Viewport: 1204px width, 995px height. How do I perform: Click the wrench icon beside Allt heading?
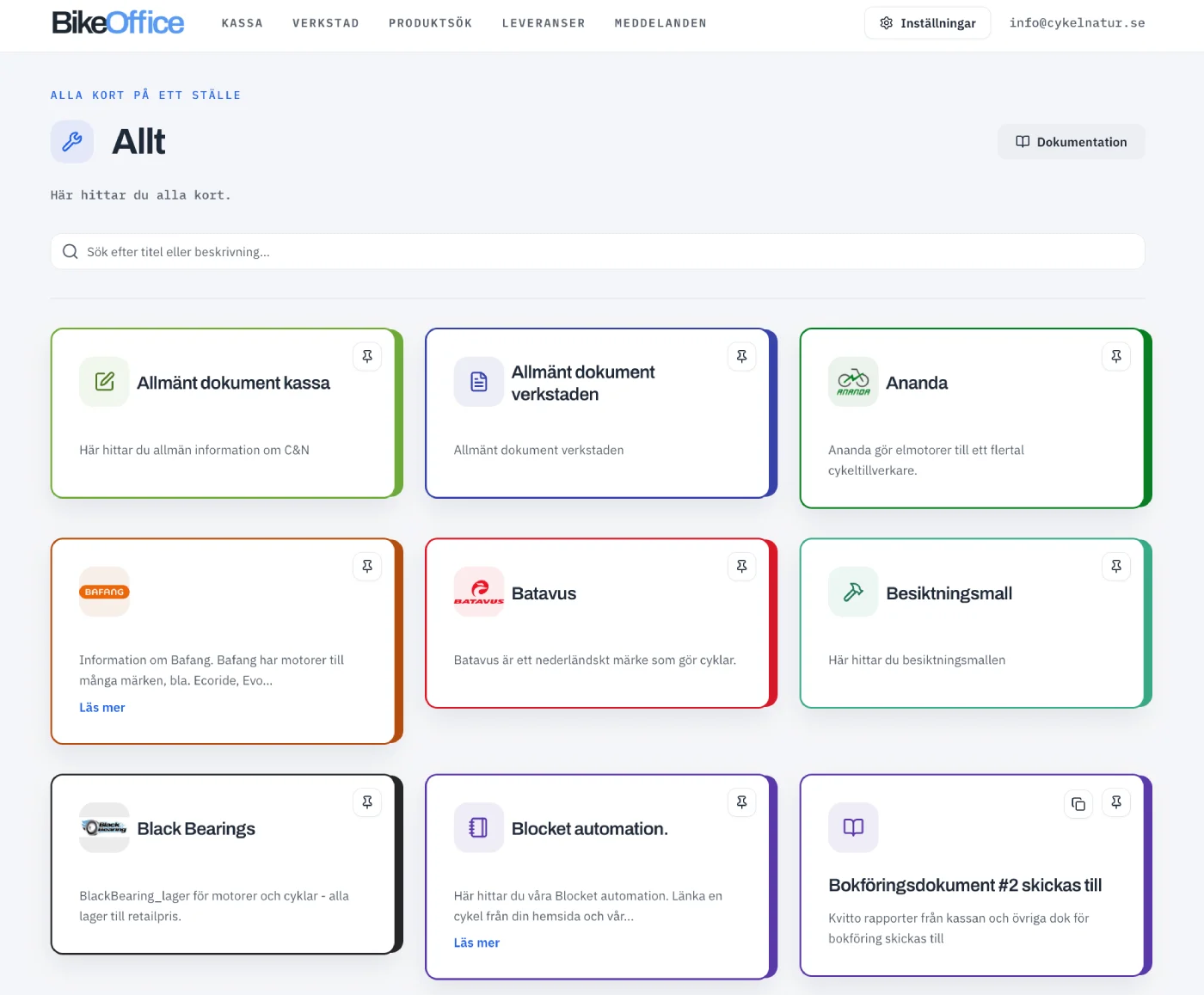pyautogui.click(x=72, y=141)
